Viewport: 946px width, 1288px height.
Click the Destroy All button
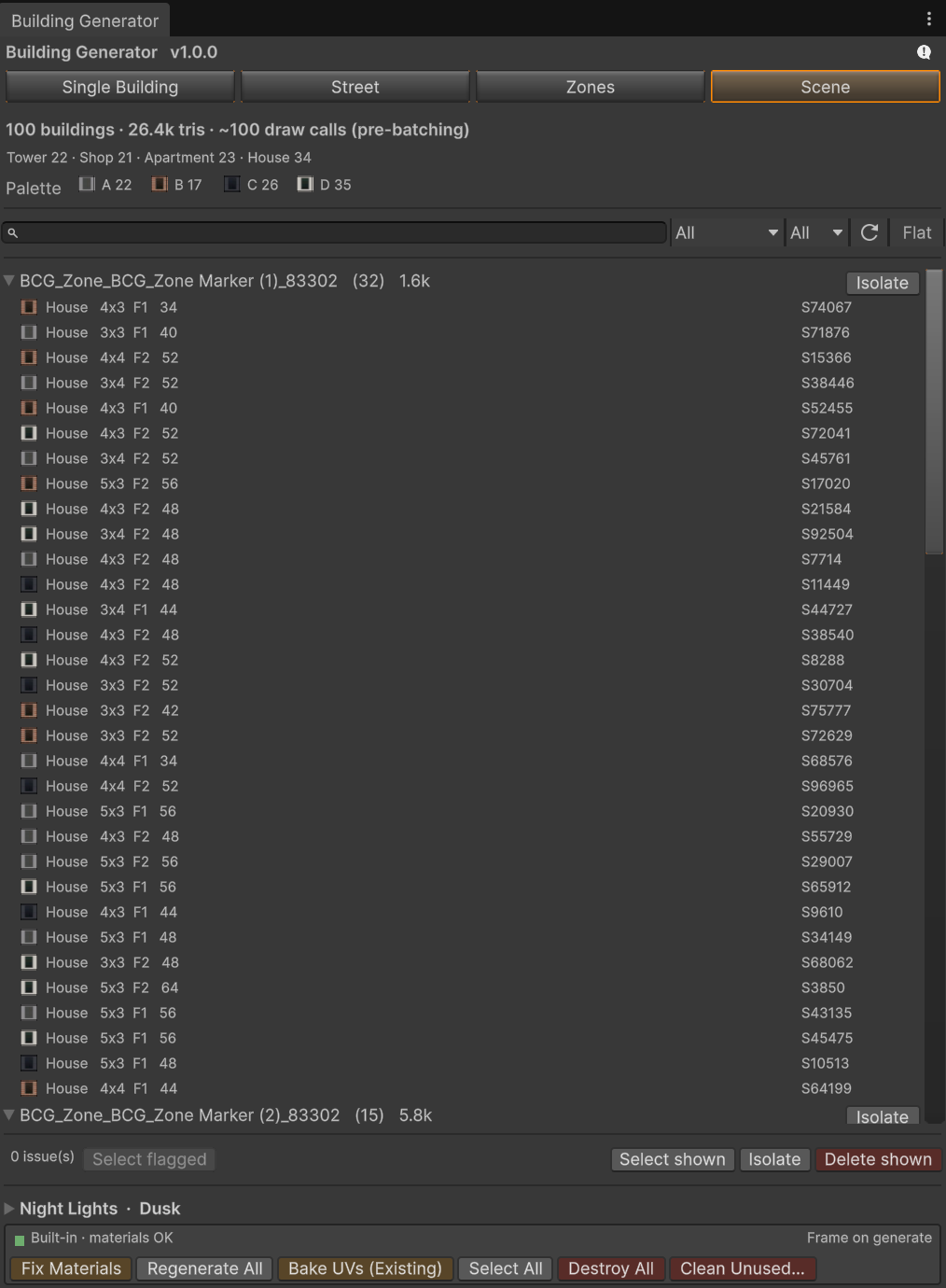click(611, 1268)
